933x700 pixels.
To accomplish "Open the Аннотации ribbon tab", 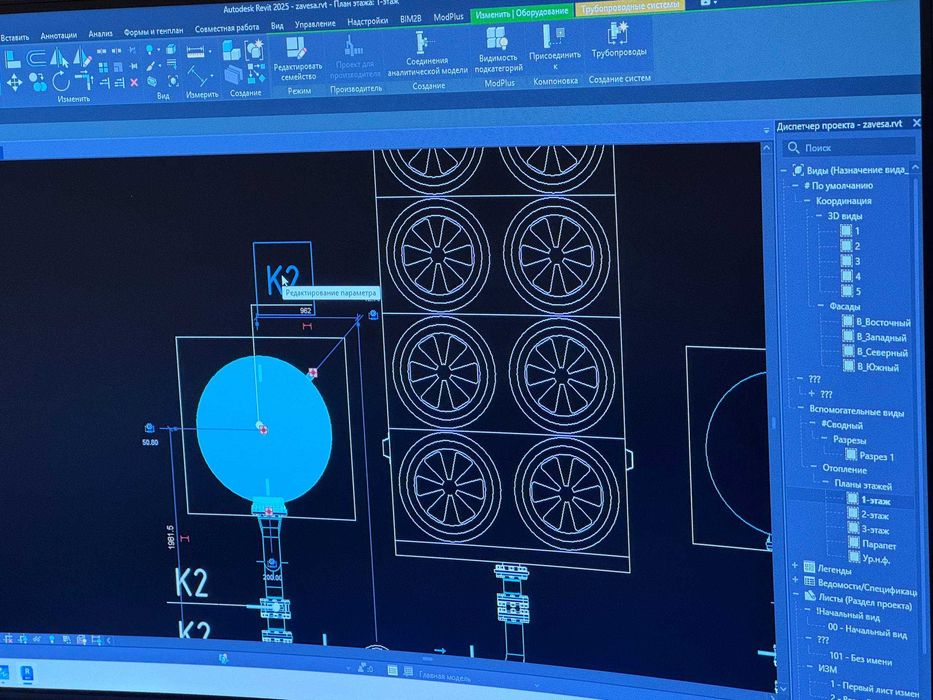I will click(58, 35).
